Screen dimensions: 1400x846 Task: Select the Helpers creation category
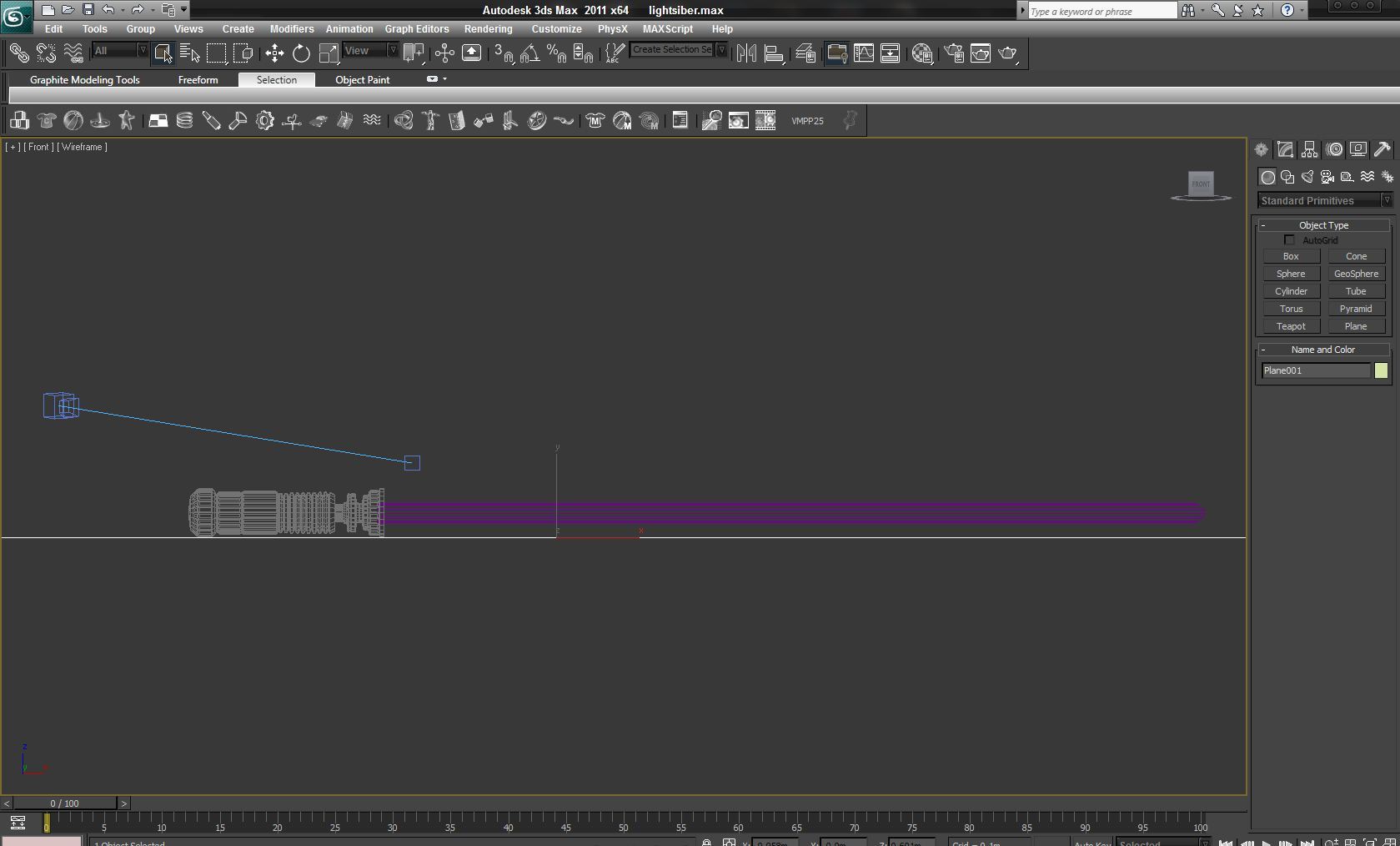tap(1347, 177)
